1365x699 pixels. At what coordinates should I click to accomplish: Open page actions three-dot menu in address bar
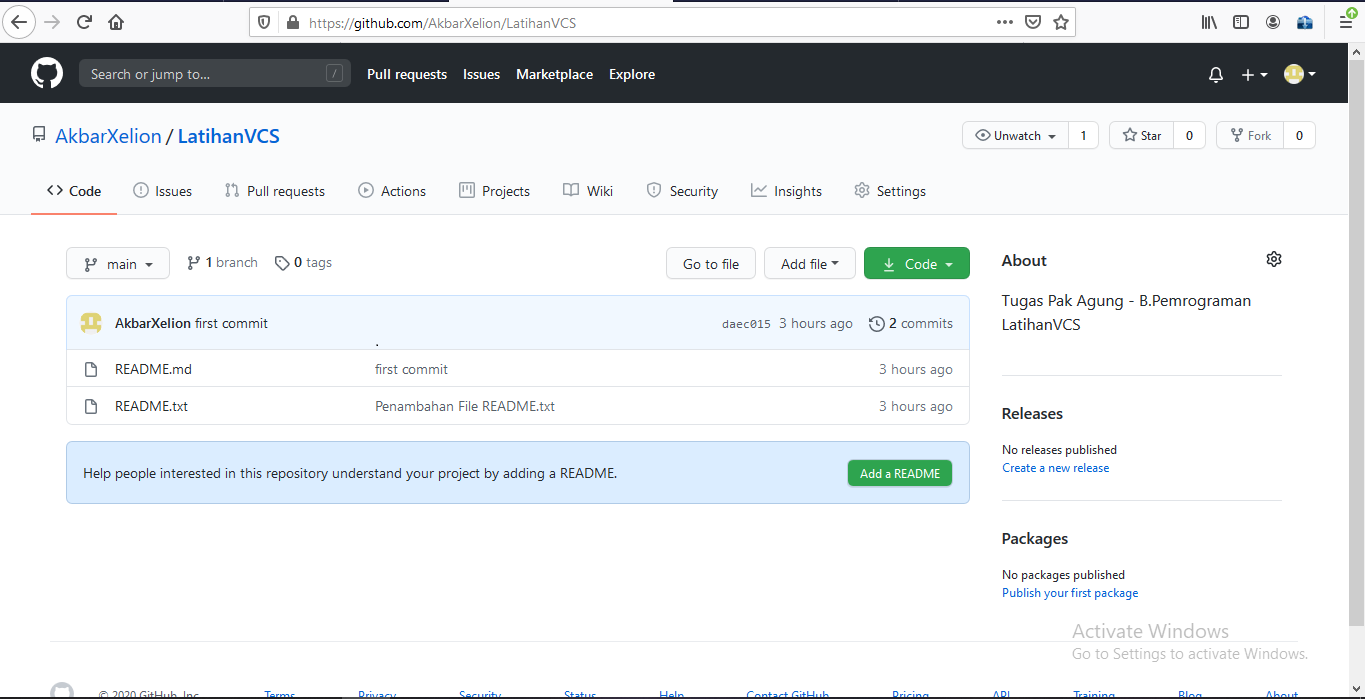pos(1005,22)
